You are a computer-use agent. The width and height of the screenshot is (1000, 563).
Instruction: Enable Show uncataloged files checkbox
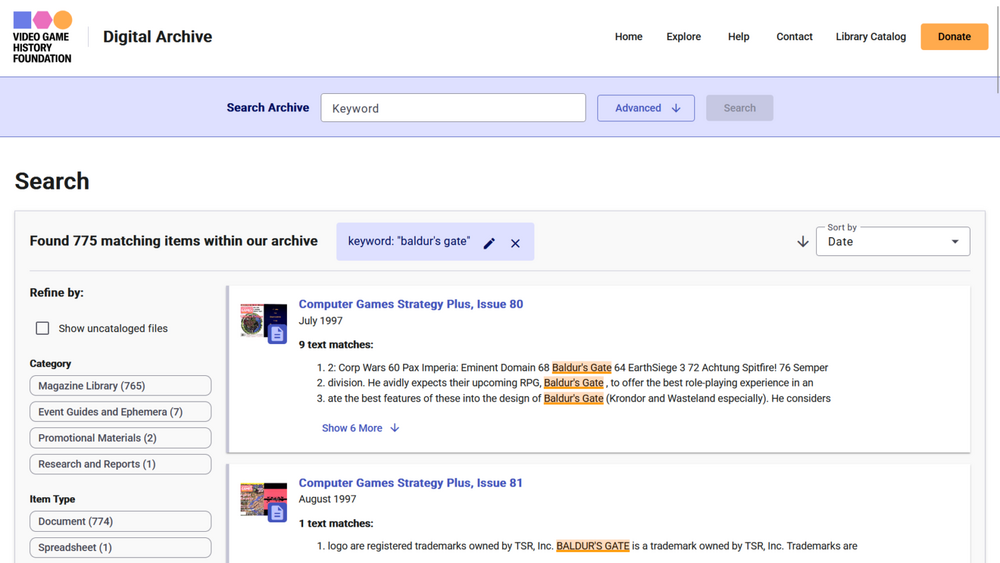pyautogui.click(x=42, y=328)
